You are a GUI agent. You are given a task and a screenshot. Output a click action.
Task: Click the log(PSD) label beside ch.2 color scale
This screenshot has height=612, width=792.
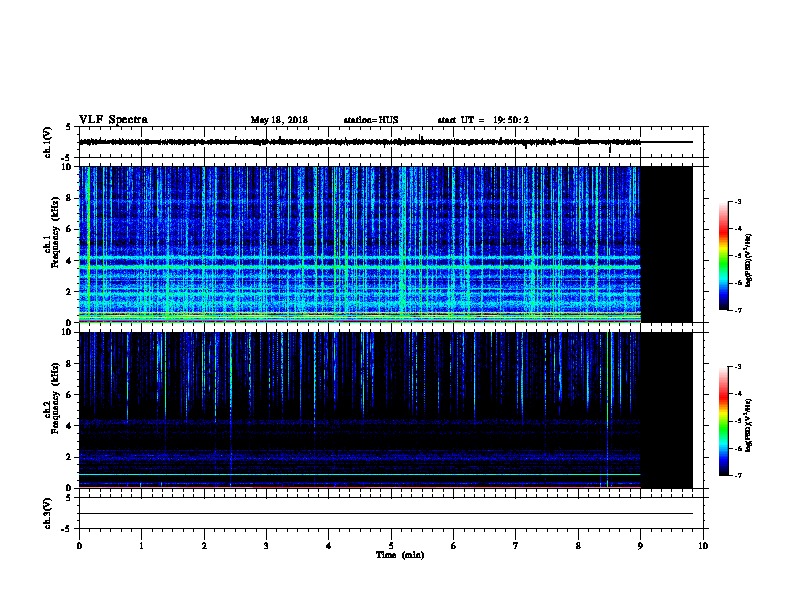(x=749, y=425)
